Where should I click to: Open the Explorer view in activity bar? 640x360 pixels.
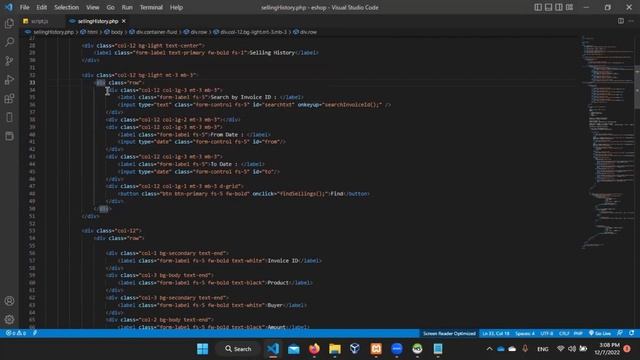tap(9, 23)
